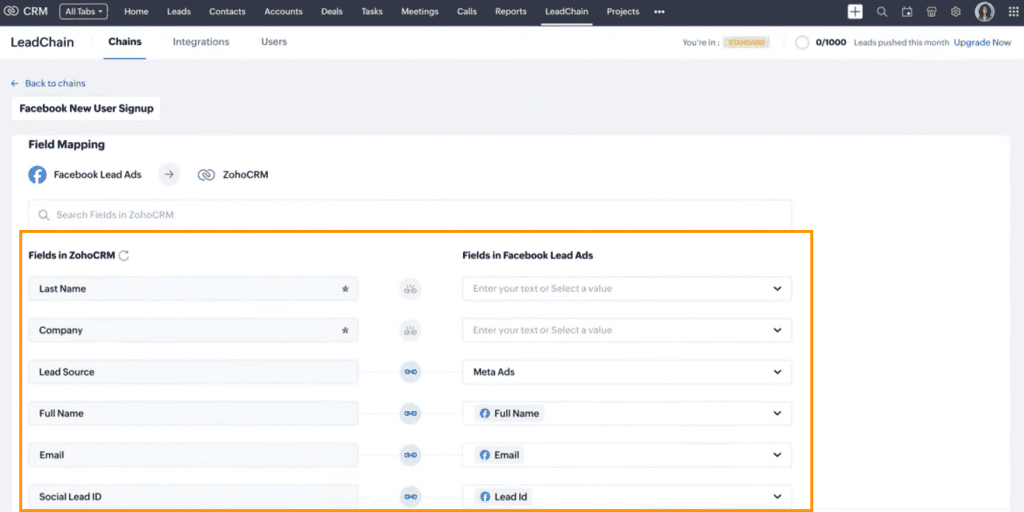The height and width of the screenshot is (512, 1024).
Task: Switch to the Integrations tab
Action: [201, 42]
